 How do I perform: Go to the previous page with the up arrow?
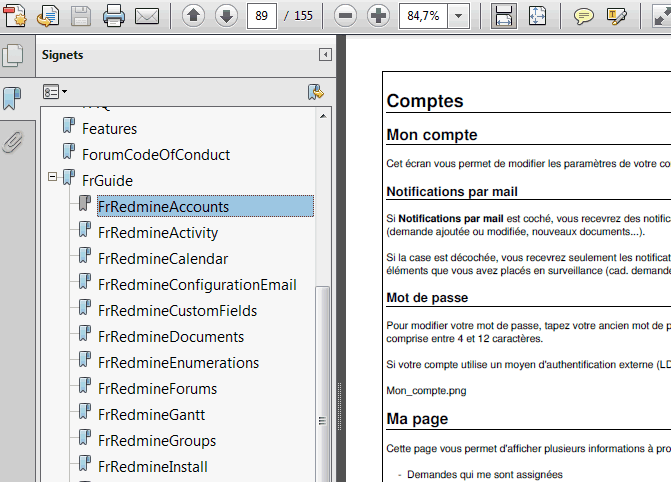click(193, 16)
